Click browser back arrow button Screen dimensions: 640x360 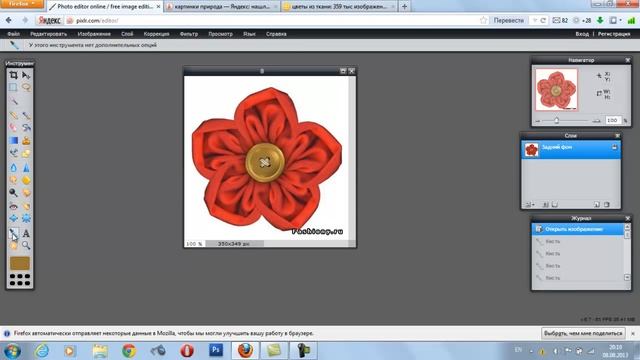coord(8,20)
